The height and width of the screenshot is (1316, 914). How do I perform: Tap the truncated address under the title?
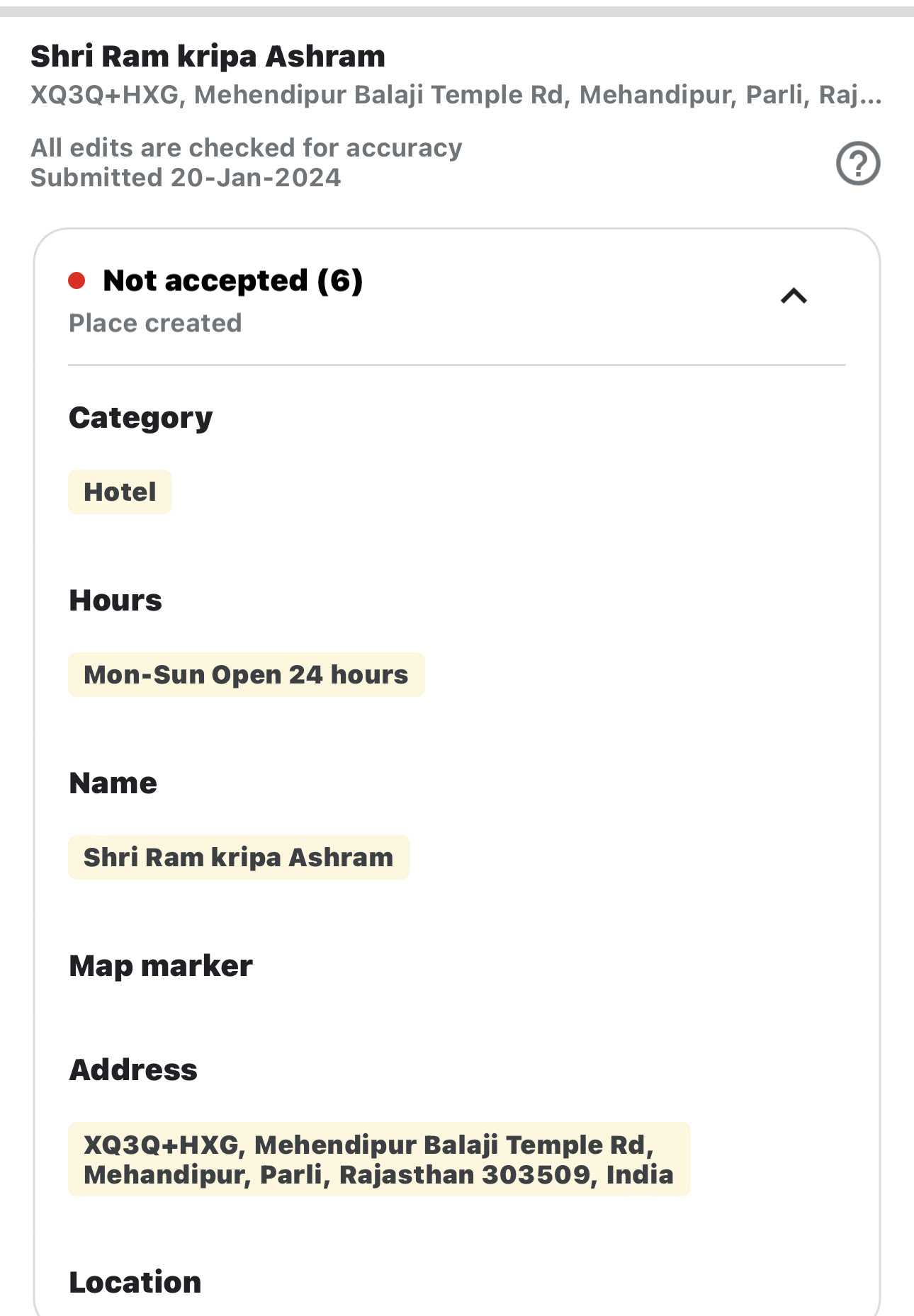point(456,95)
